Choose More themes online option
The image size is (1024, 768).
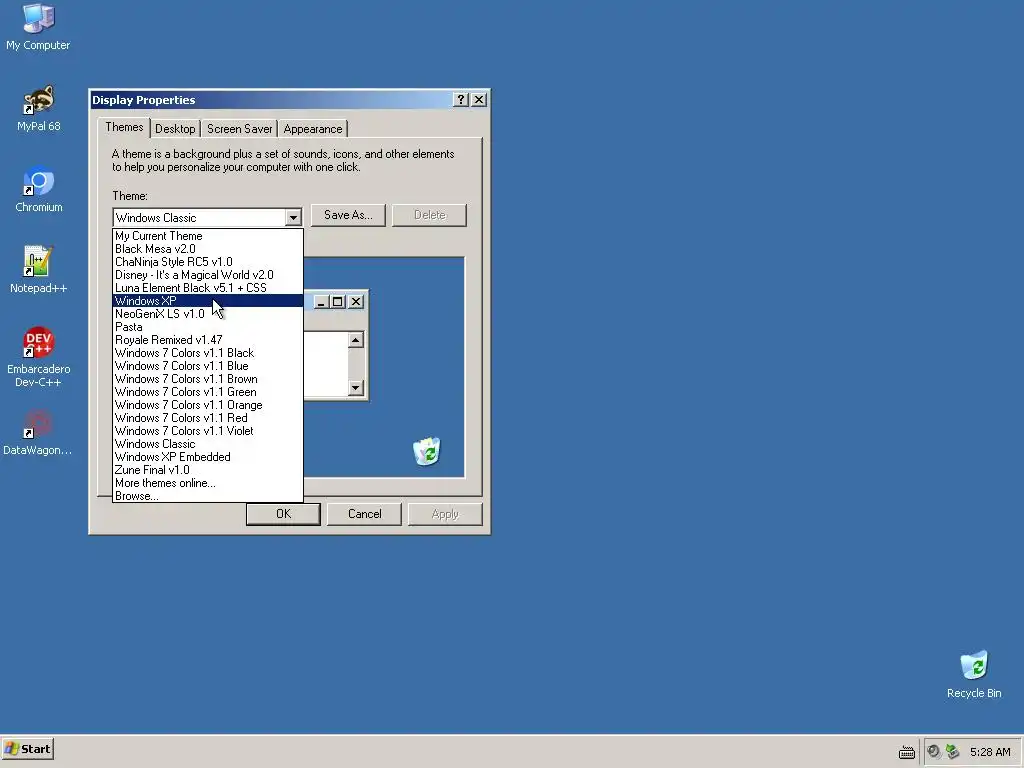[208, 483]
